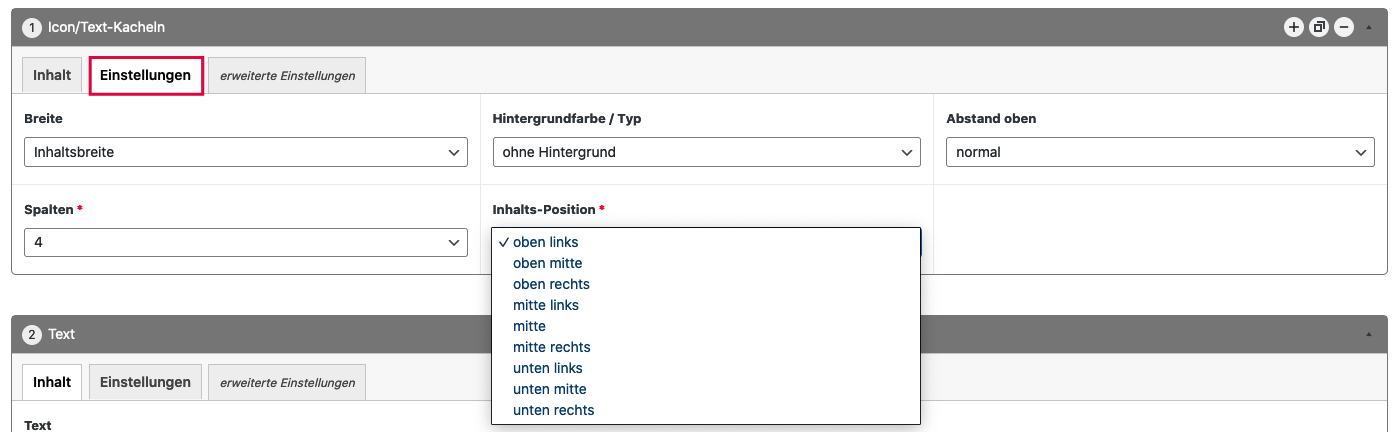
Task: Choose 'unten links' position option
Action: 547,368
